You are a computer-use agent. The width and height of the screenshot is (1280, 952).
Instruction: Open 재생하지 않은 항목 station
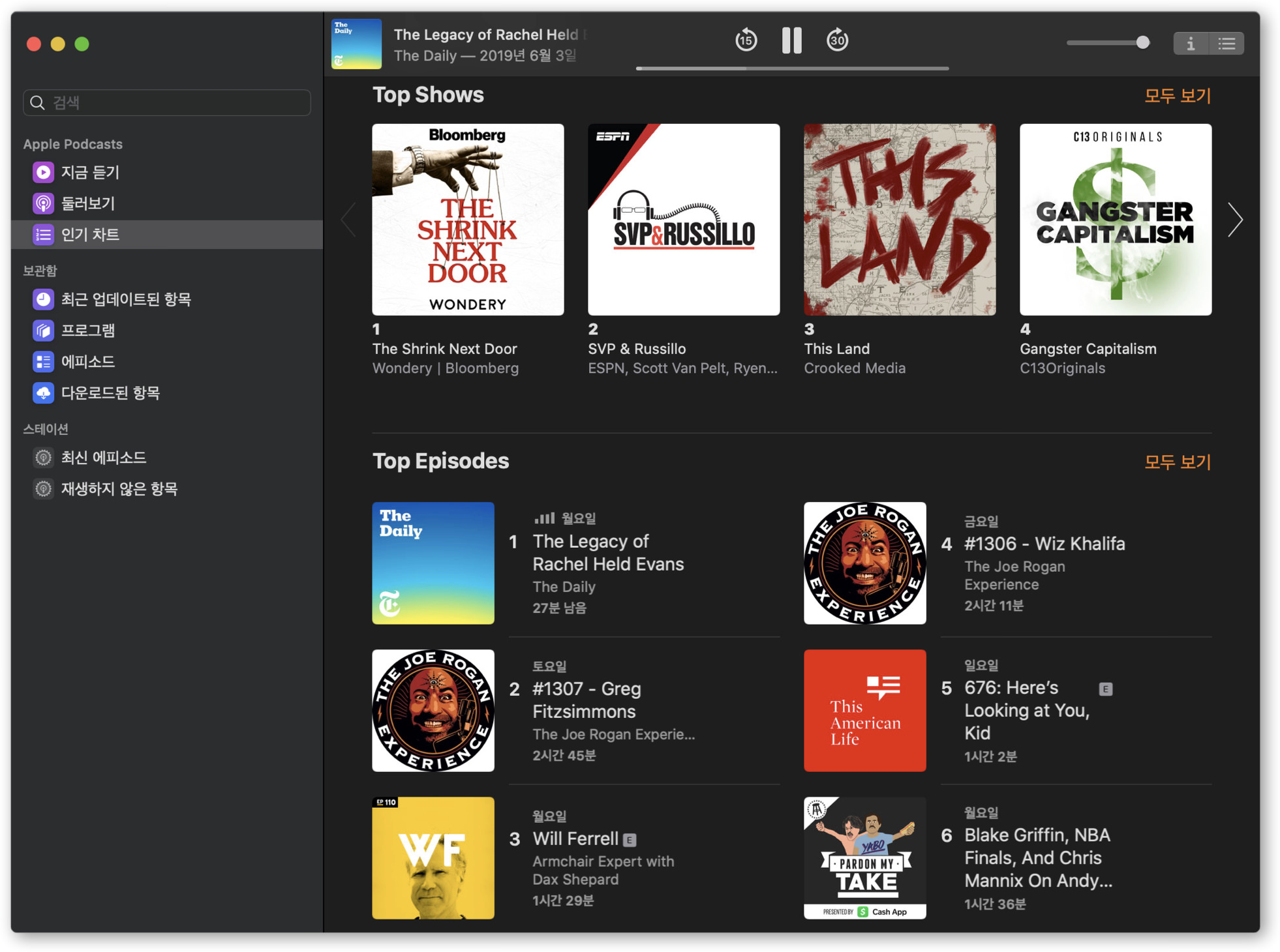pyautogui.click(x=119, y=488)
